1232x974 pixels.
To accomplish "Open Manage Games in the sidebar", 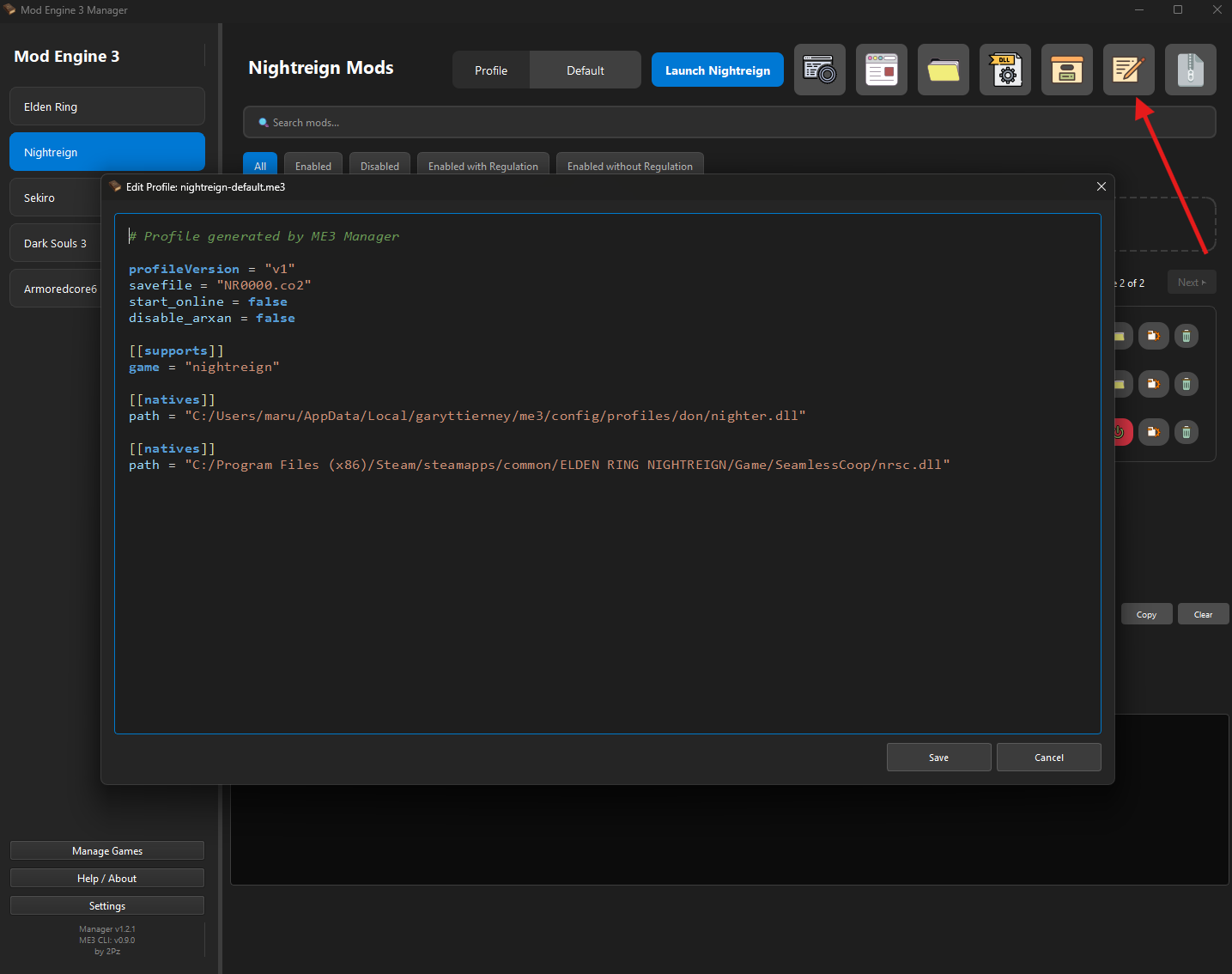I will pos(107,850).
